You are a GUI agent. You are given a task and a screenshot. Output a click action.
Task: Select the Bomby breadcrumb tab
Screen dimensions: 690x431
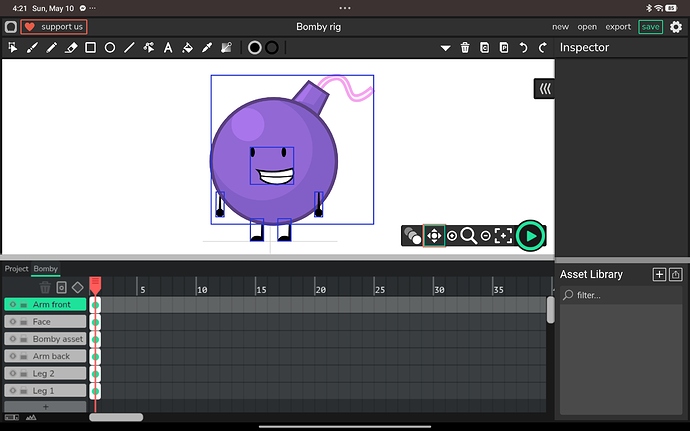tap(45, 269)
